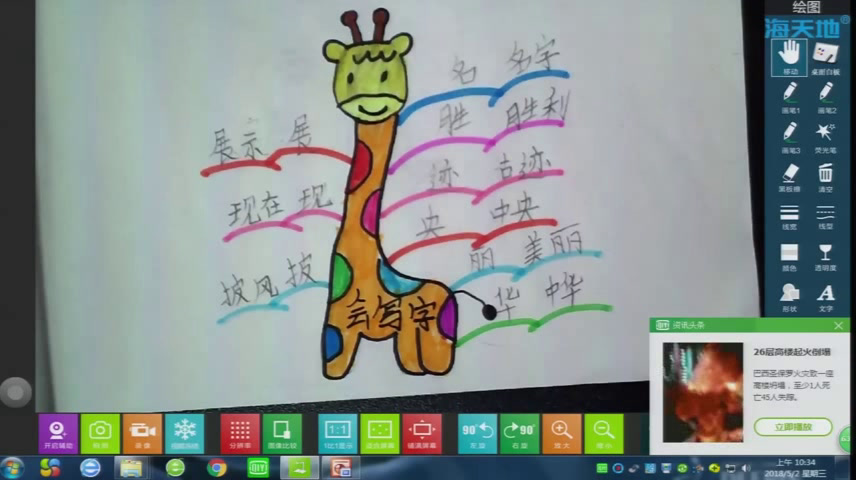Select the 移动 hand move tool
This screenshot has height=480, width=856.
(x=790, y=53)
